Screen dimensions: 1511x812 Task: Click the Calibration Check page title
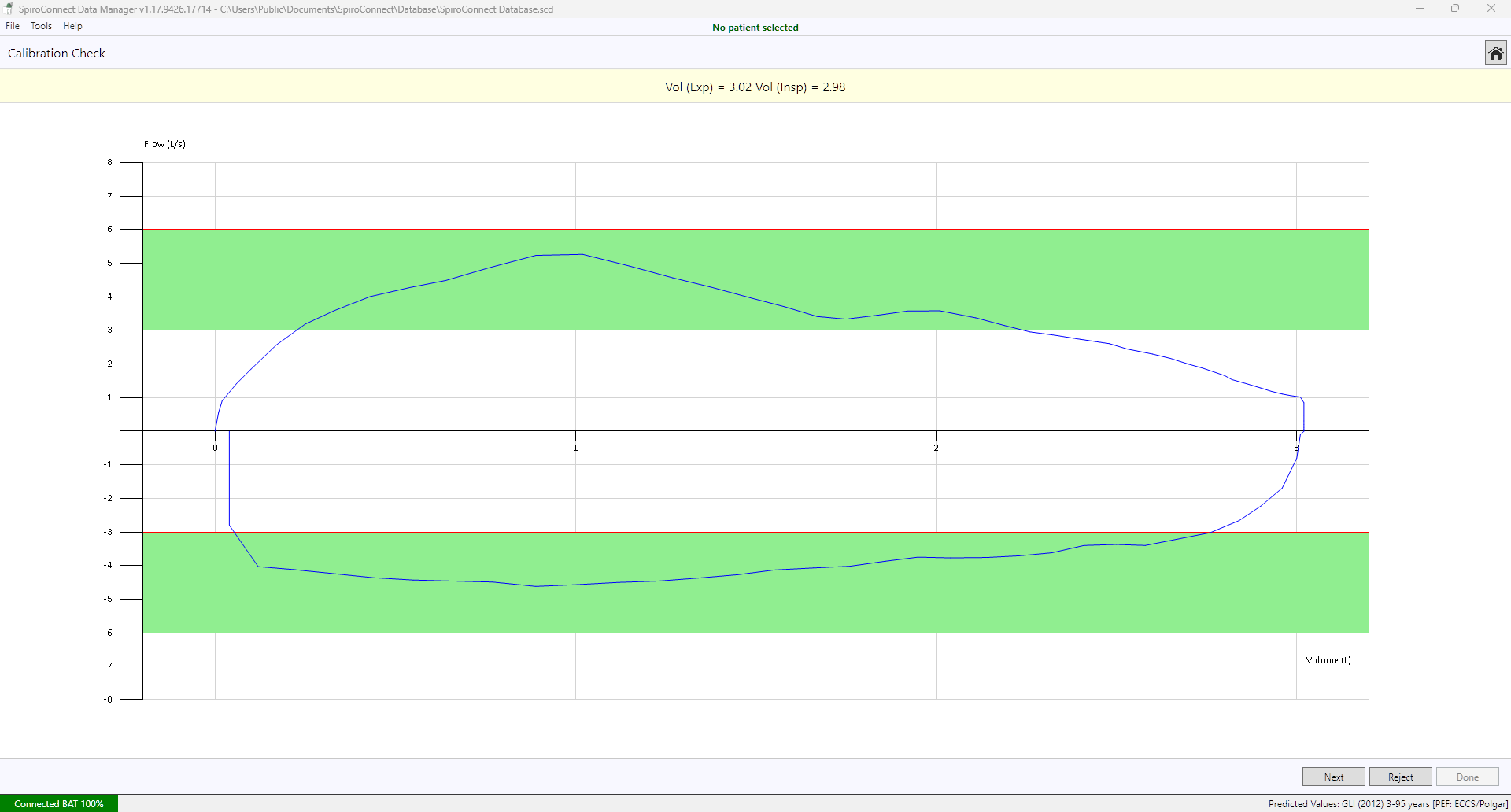[57, 54]
